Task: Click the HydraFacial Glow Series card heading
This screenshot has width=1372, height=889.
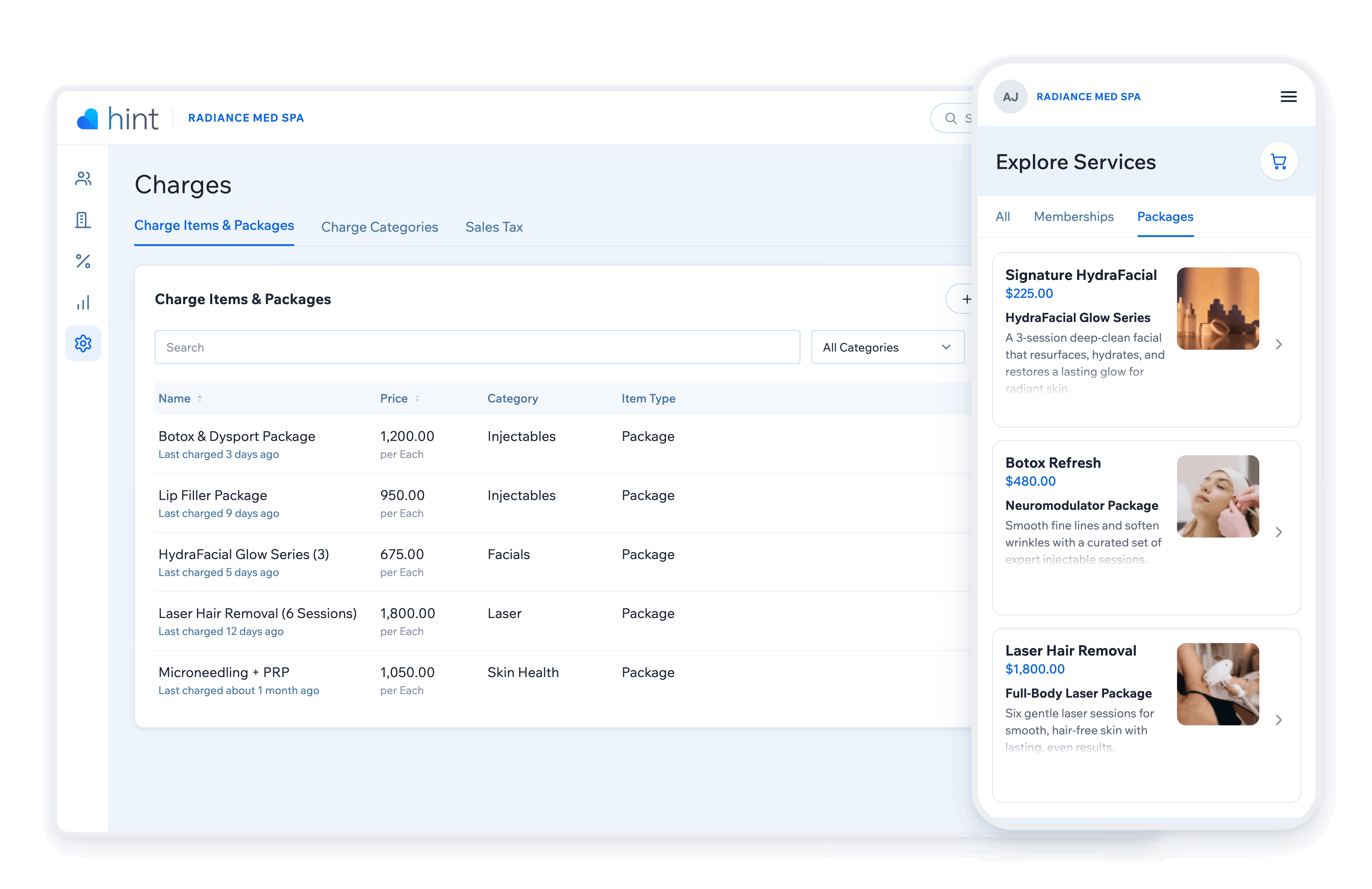Action: tap(1077, 318)
